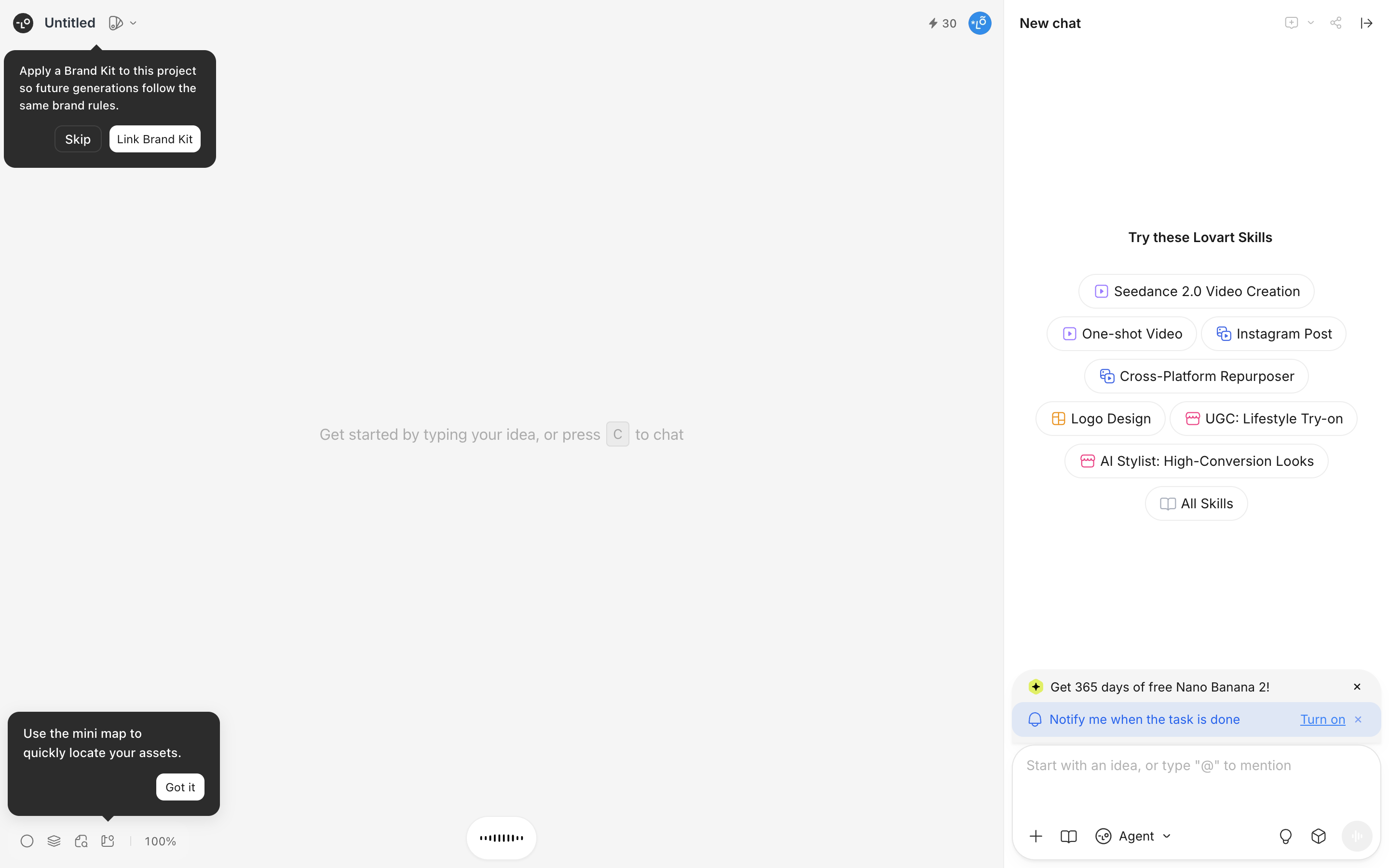Screen dimensions: 1389x868
Task: Open the 100% zoom level control
Action: (160, 841)
